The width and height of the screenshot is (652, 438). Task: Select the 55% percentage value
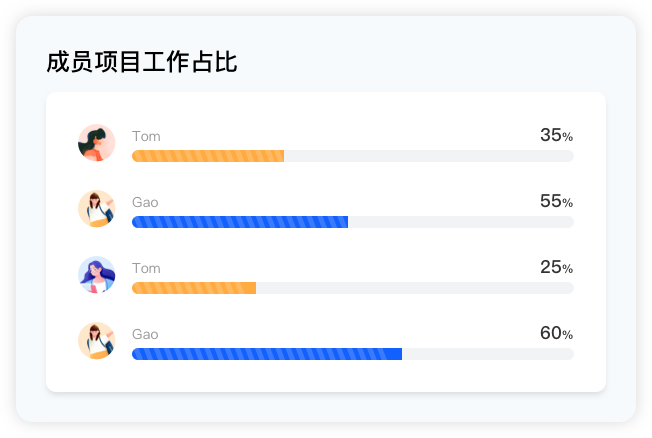[556, 202]
